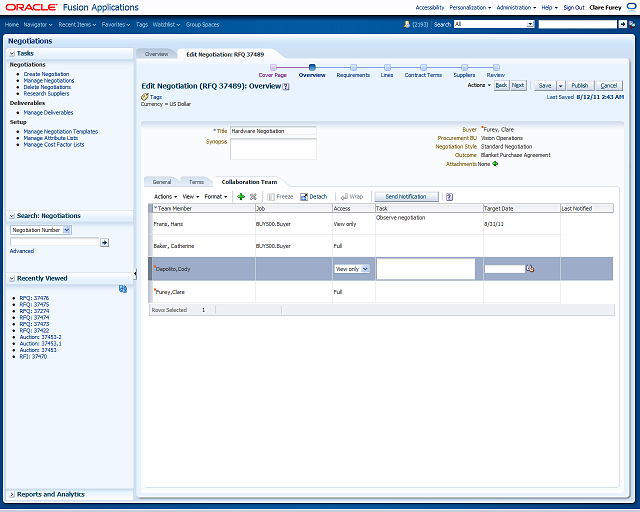This screenshot has height=512, width=640.
Task: Switch to the Terms tab
Action: pos(196,182)
